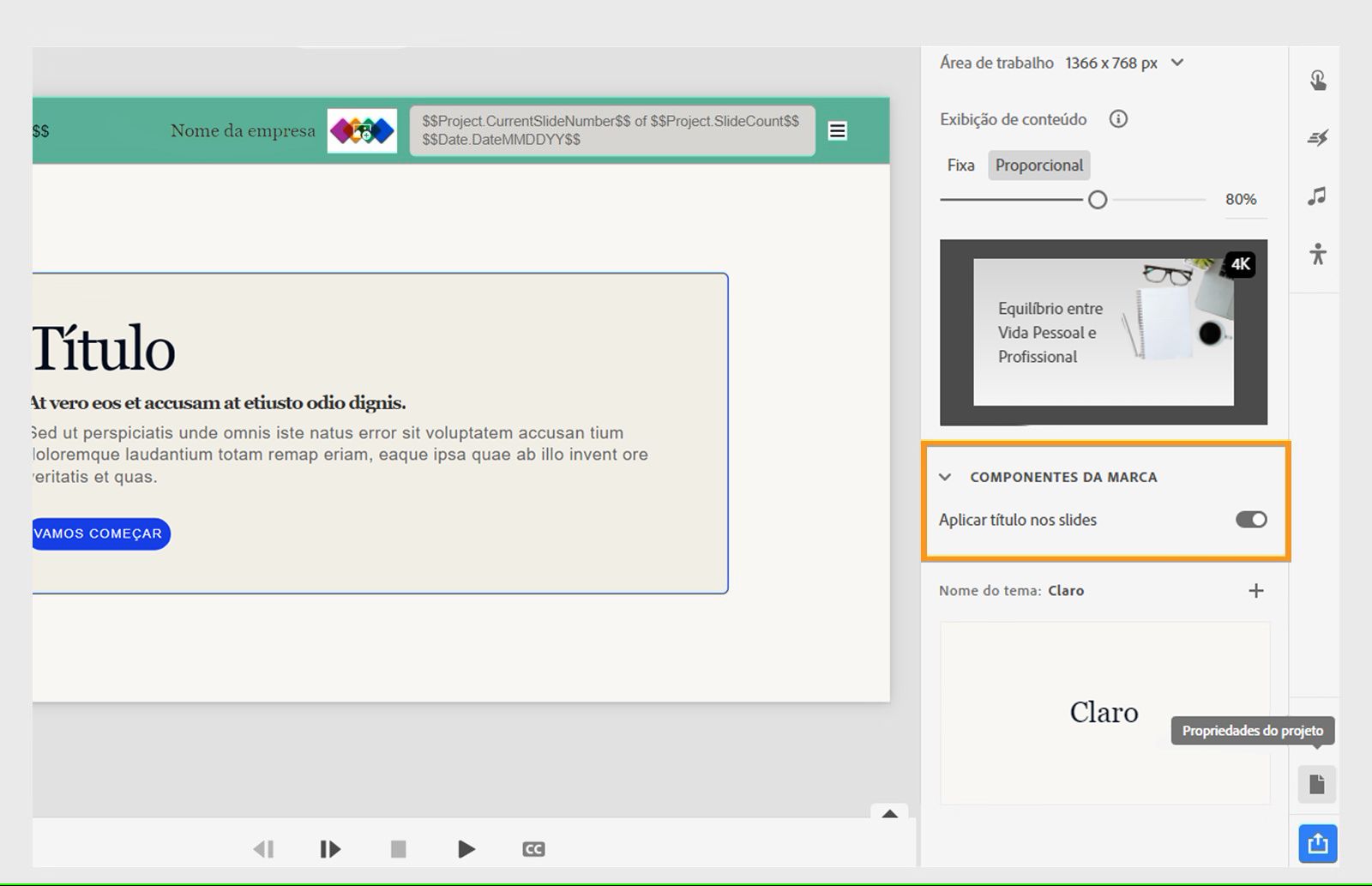This screenshot has width=1372, height=886.
Task: Open Propriedades do projeto via document icon
Action: pyautogui.click(x=1317, y=783)
